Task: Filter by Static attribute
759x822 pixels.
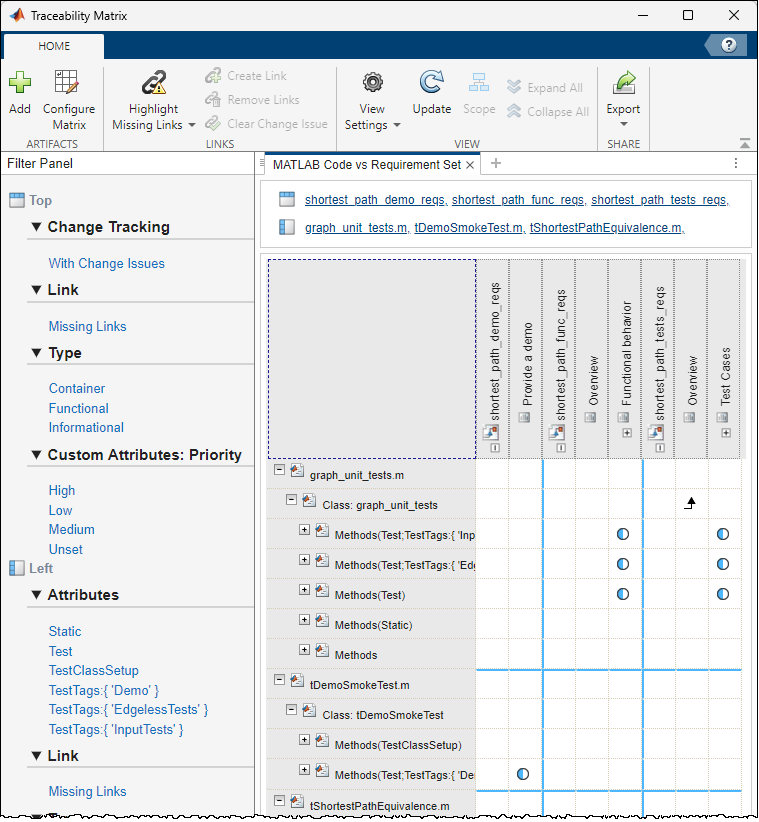Action: (65, 631)
